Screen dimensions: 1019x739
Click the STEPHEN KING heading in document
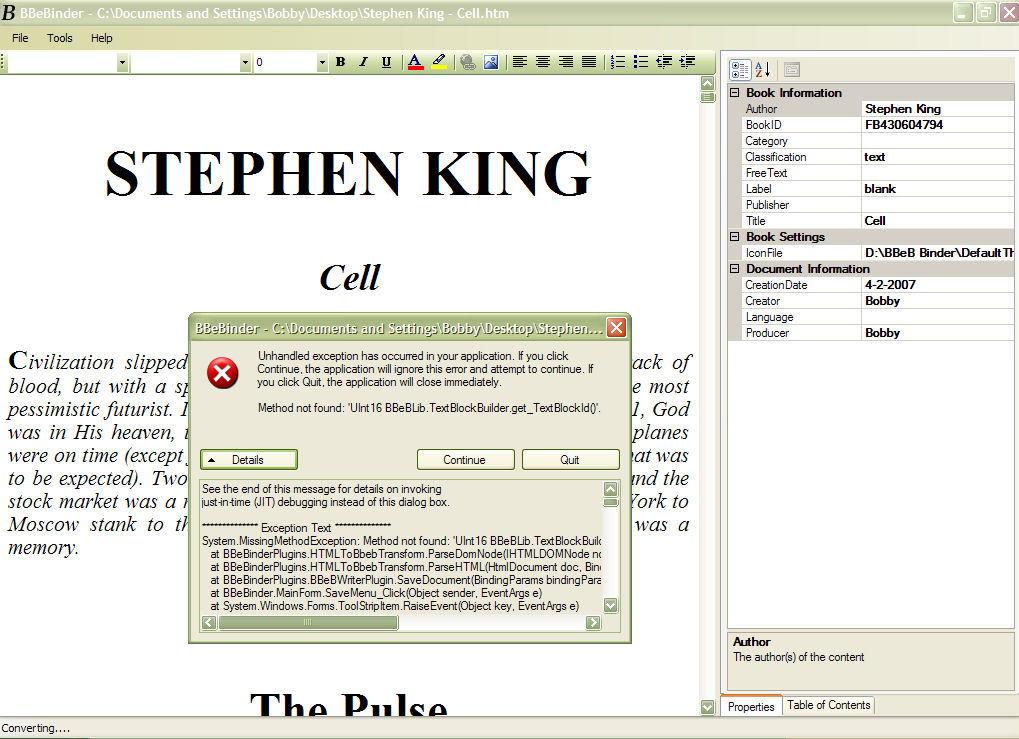pos(348,173)
